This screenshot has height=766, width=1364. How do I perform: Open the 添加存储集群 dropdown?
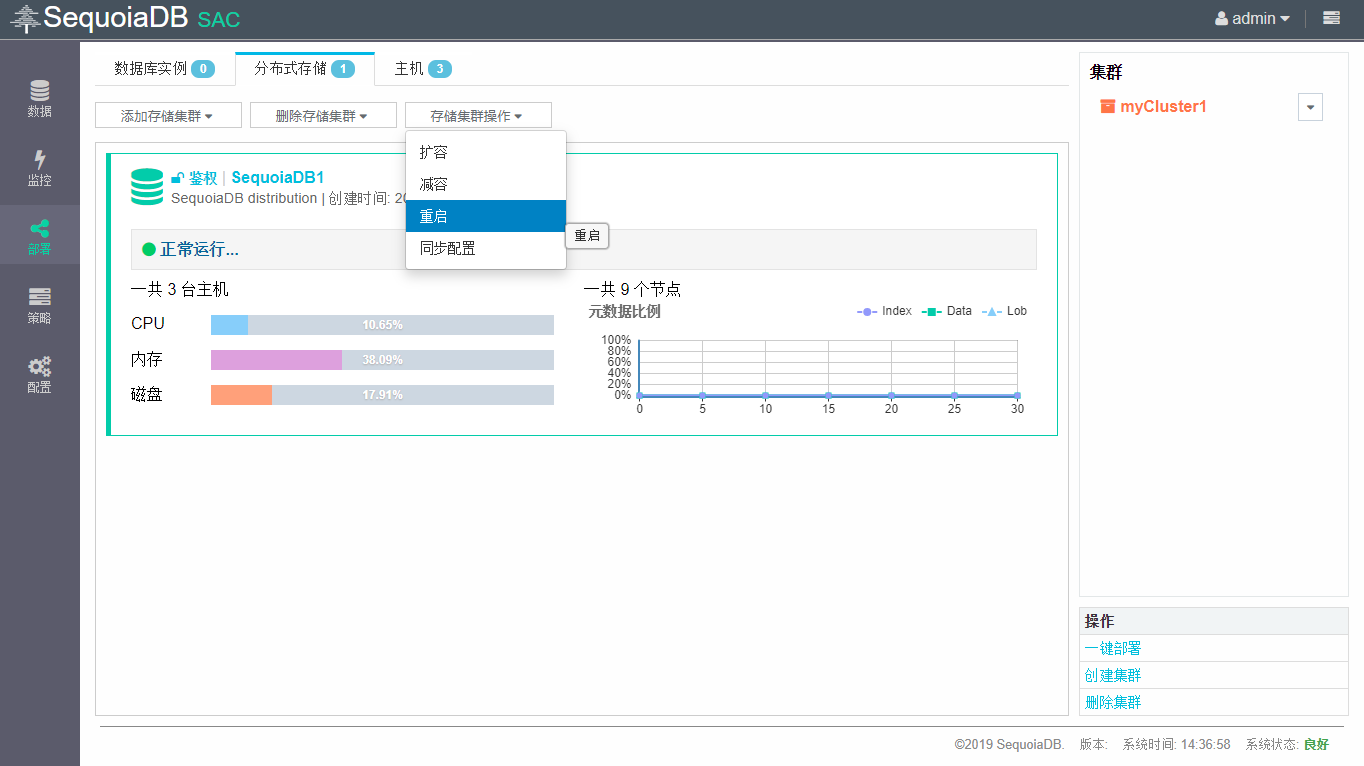click(168, 116)
